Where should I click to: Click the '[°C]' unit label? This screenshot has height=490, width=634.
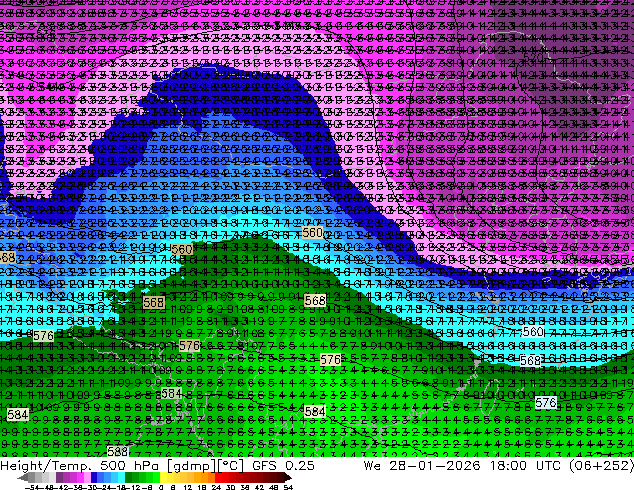coord(230,466)
